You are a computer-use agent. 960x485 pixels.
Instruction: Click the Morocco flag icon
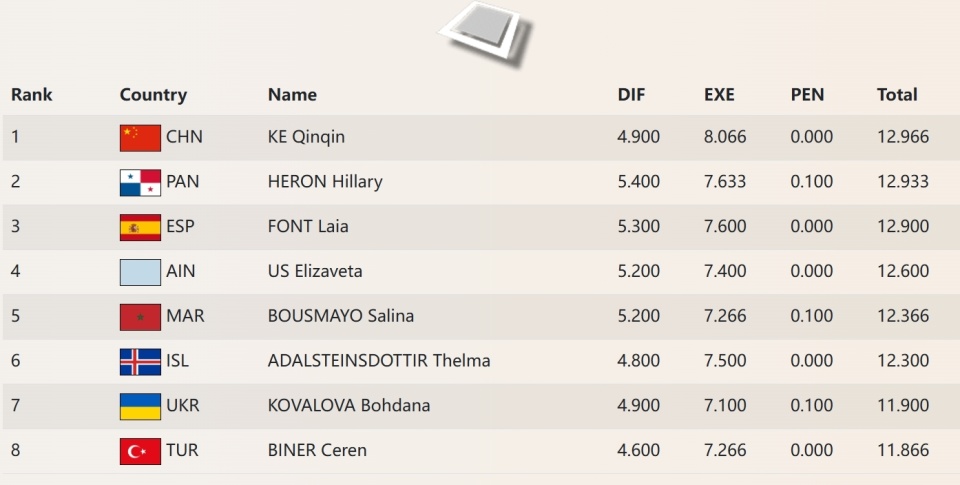(140, 316)
